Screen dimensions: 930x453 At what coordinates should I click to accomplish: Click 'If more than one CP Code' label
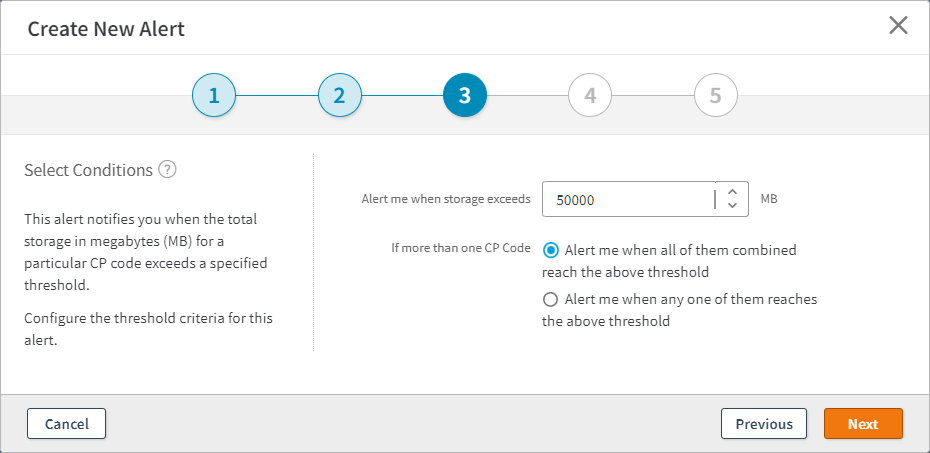pyautogui.click(x=461, y=247)
